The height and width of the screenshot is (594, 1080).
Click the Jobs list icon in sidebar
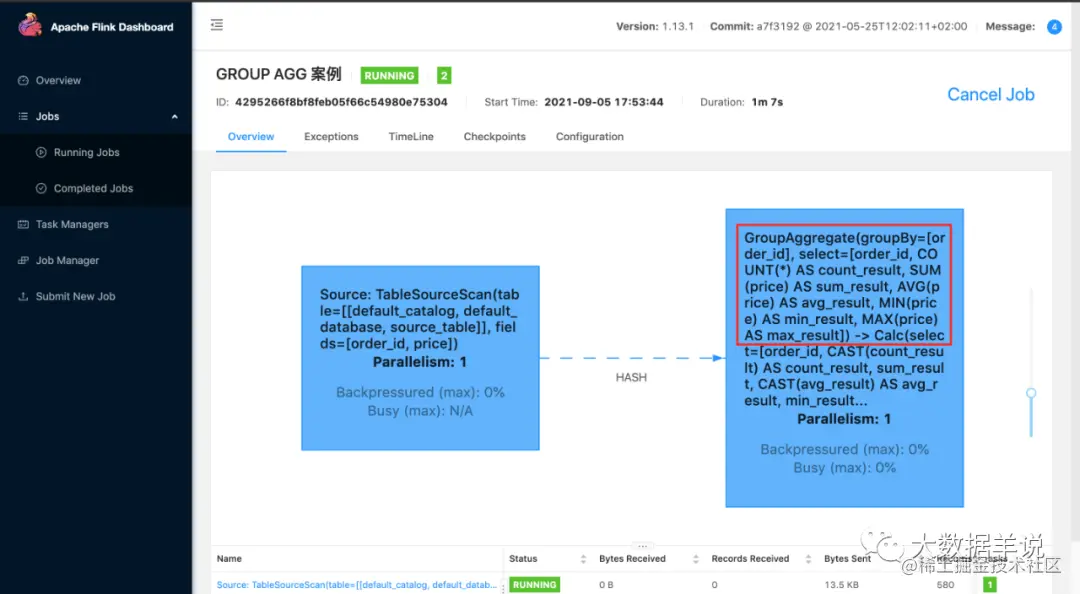tap(23, 116)
